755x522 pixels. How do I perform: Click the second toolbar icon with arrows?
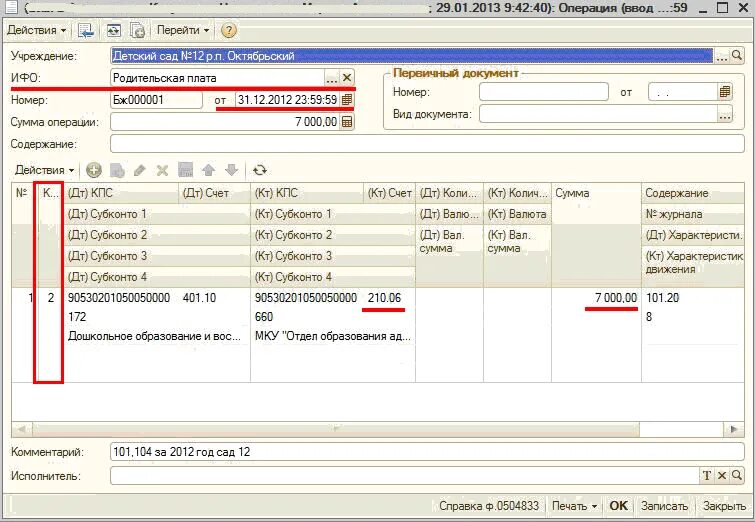[x=114, y=30]
